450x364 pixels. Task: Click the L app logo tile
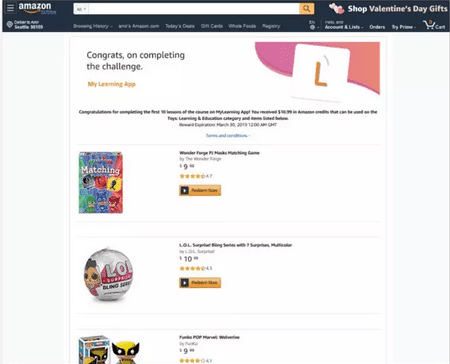[320, 72]
